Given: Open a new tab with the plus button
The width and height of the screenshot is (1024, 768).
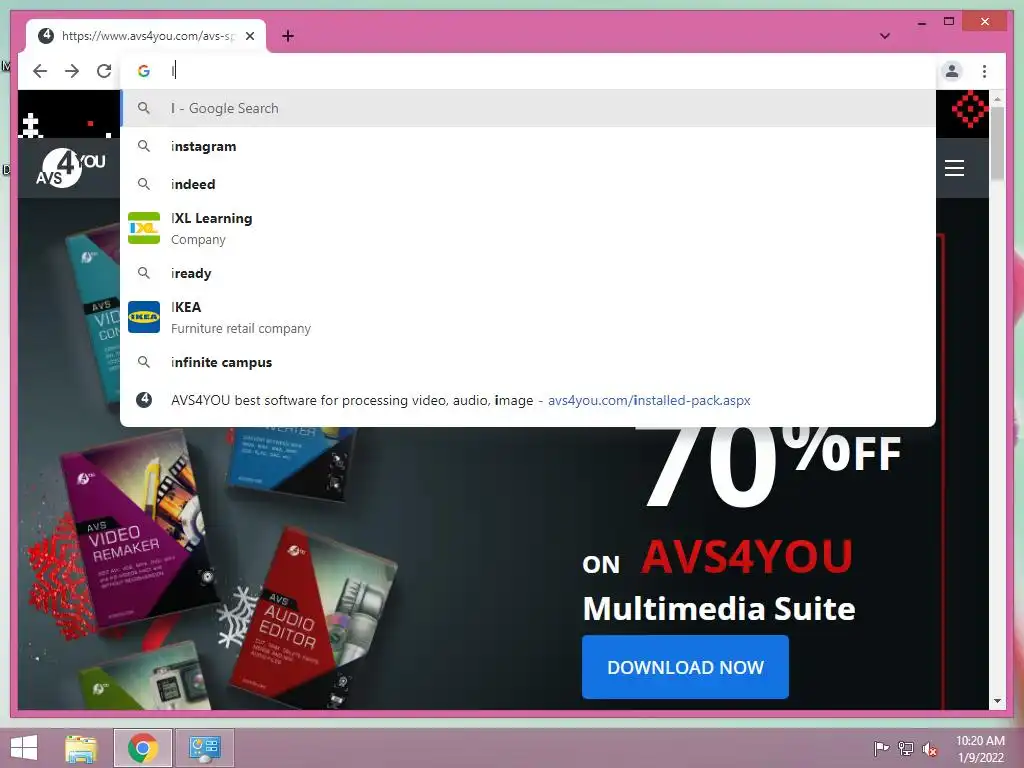Looking at the screenshot, I should coord(287,36).
